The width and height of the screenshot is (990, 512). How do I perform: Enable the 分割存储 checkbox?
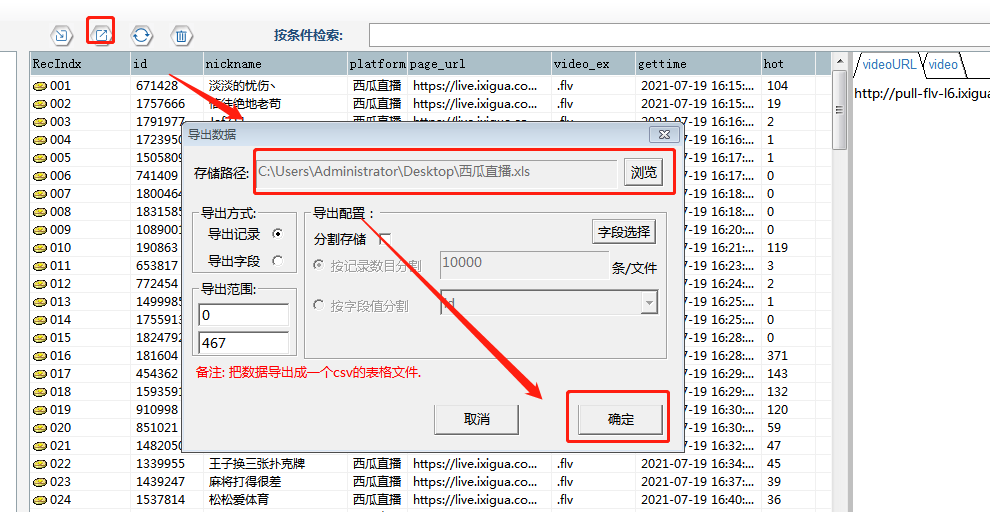click(x=384, y=239)
